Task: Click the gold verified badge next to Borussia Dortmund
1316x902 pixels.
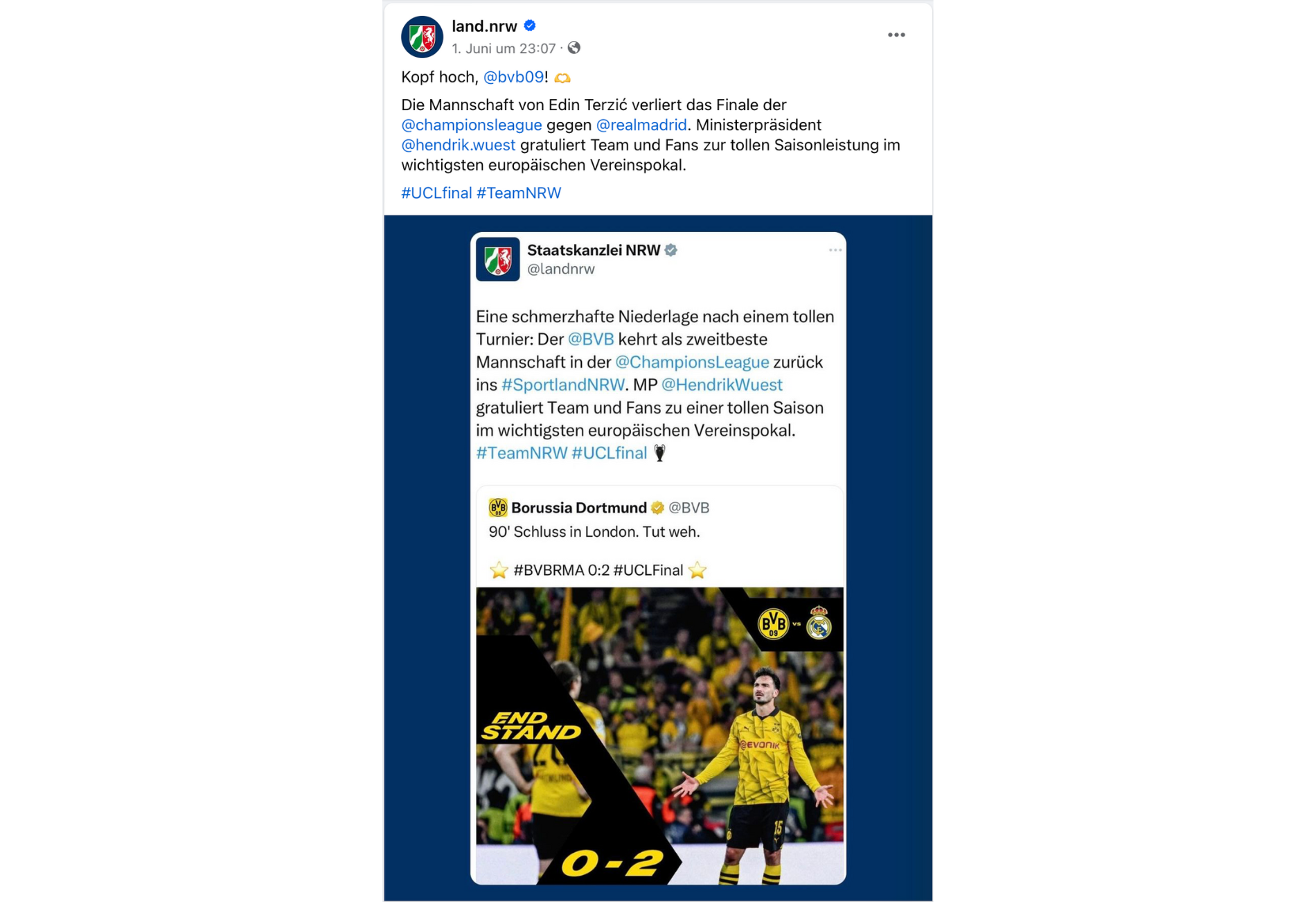Action: click(x=657, y=508)
